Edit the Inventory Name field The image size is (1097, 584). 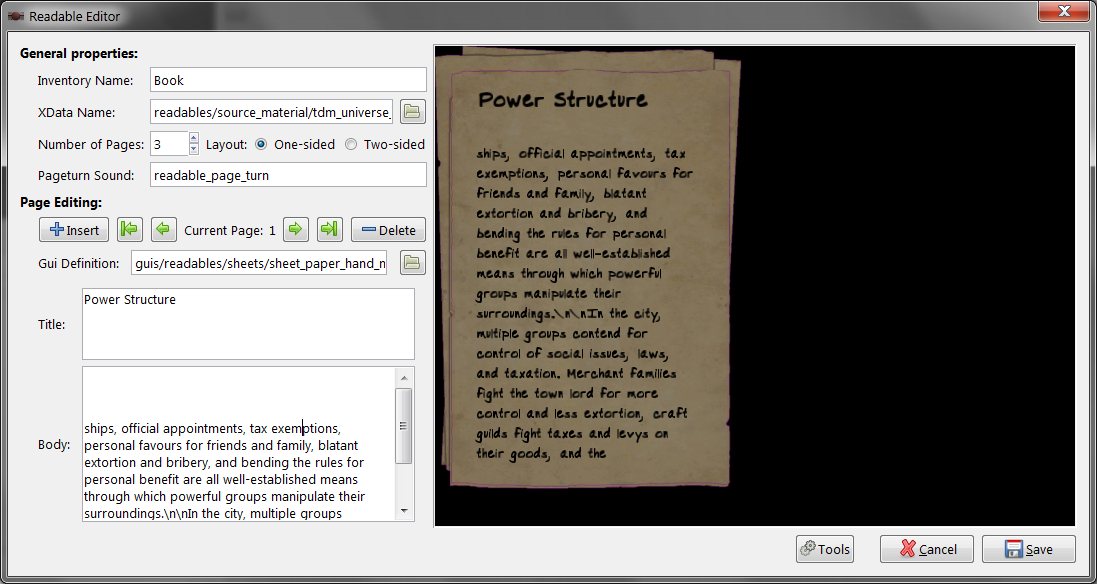tap(288, 80)
